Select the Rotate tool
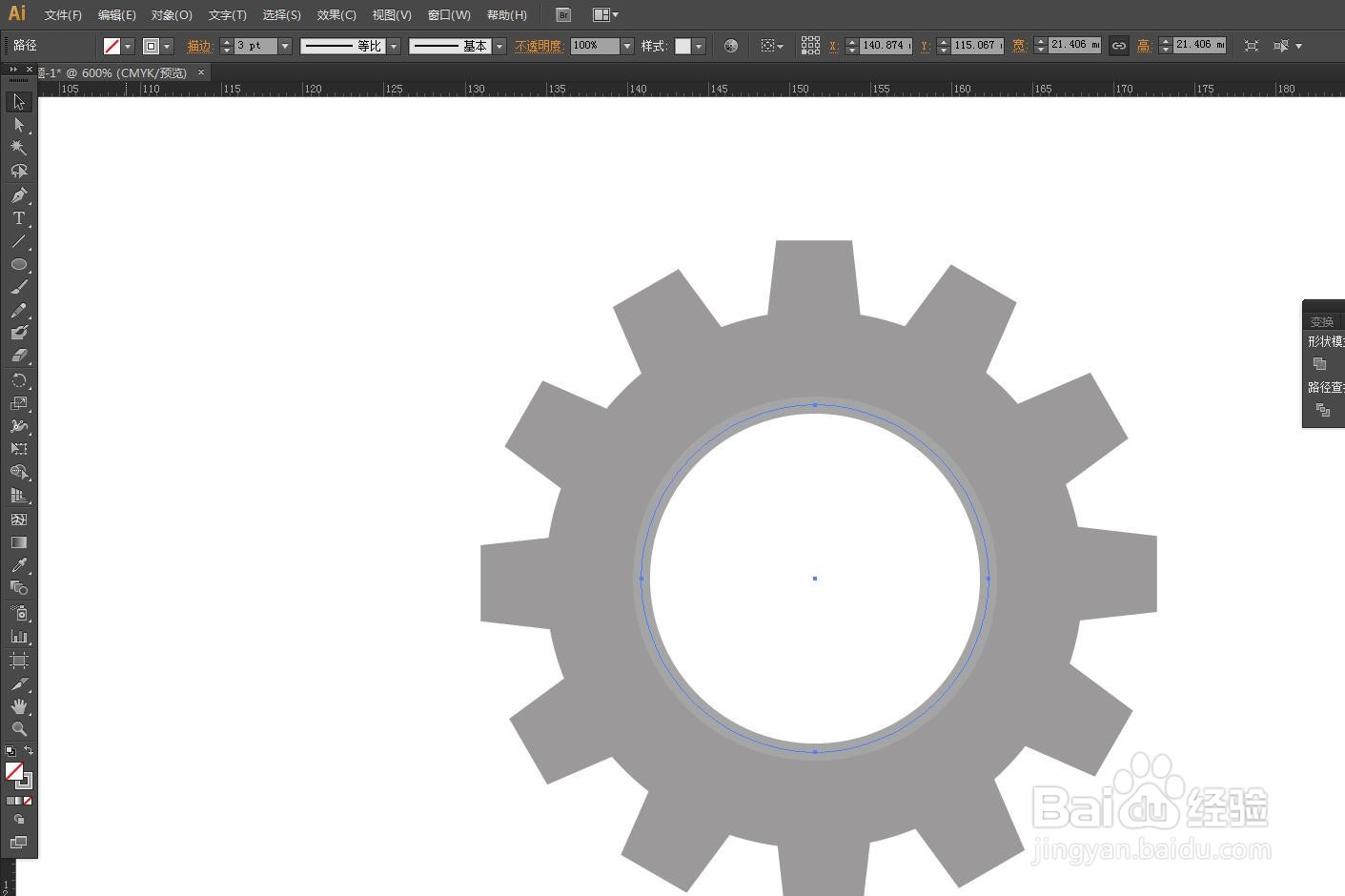The image size is (1345, 896). point(18,380)
